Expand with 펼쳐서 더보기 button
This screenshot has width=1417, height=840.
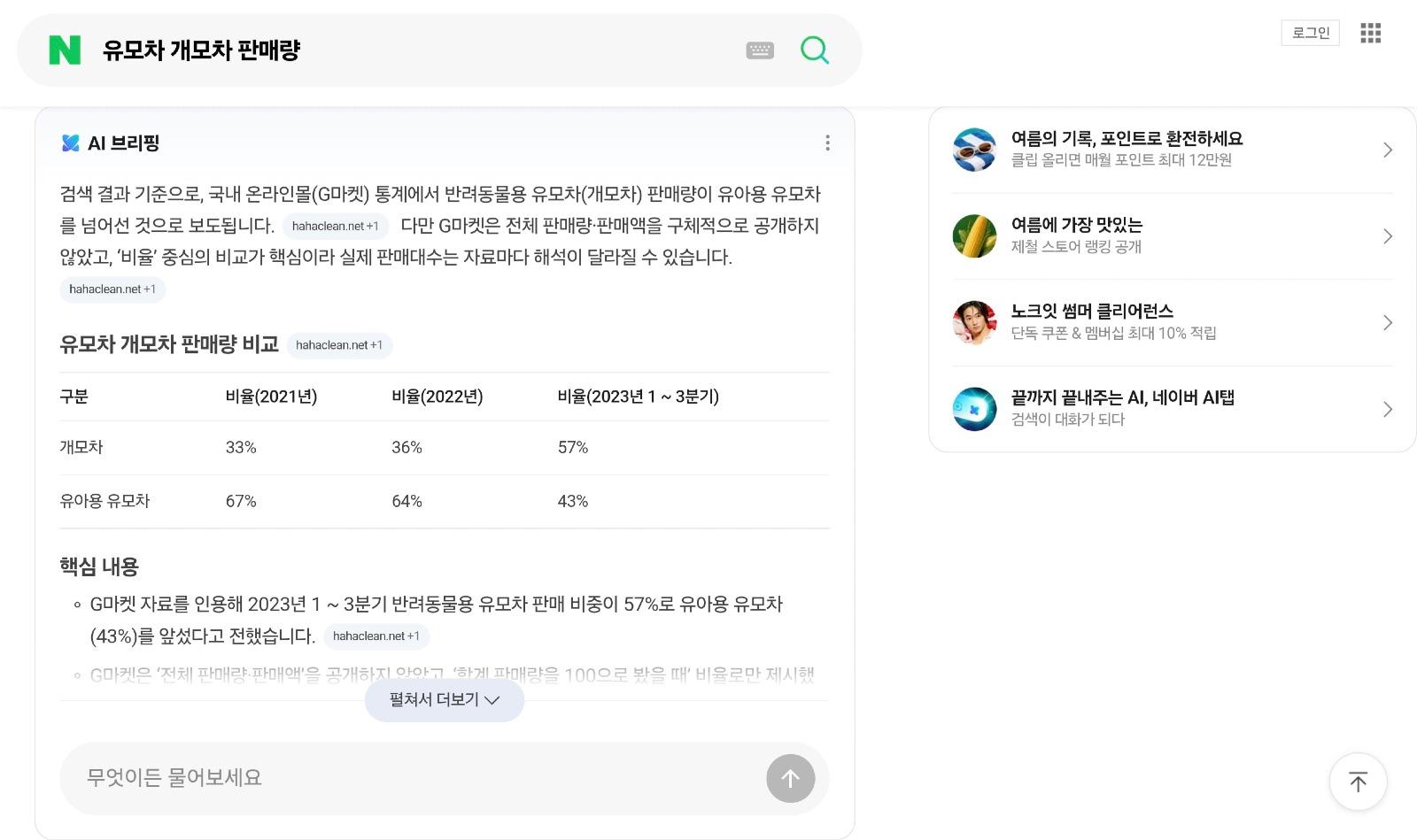pos(445,699)
